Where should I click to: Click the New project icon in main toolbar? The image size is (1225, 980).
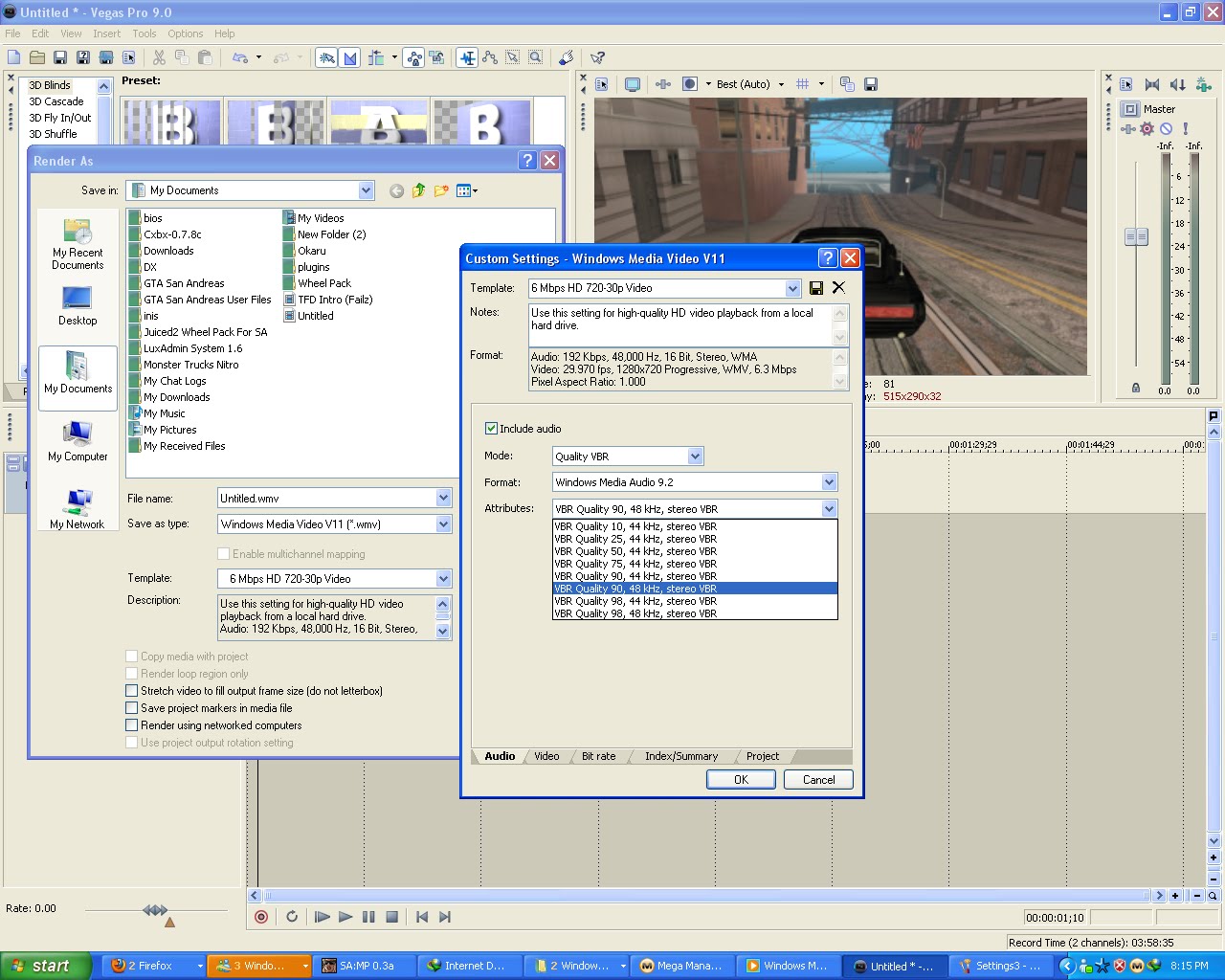[x=13, y=58]
